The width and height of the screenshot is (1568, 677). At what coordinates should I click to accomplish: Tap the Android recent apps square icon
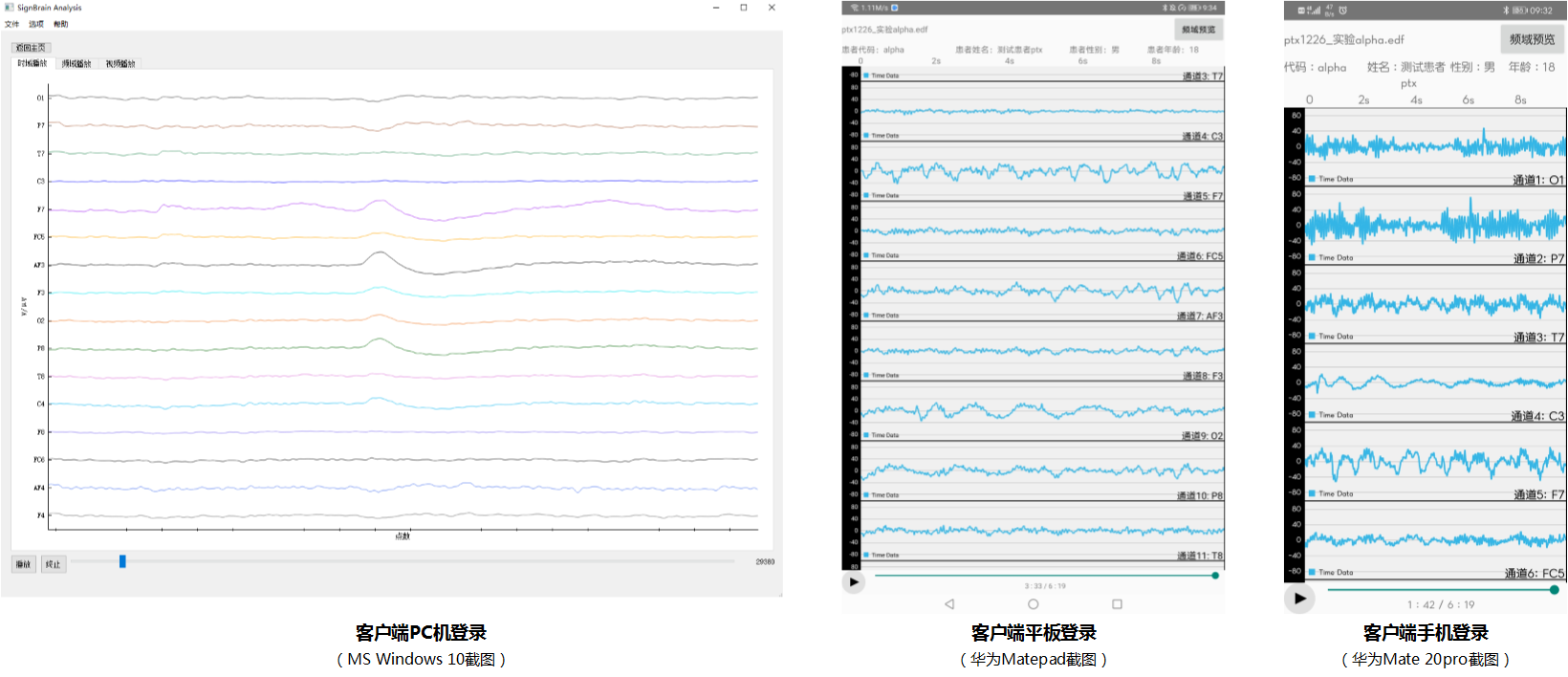pyautogui.click(x=1117, y=603)
